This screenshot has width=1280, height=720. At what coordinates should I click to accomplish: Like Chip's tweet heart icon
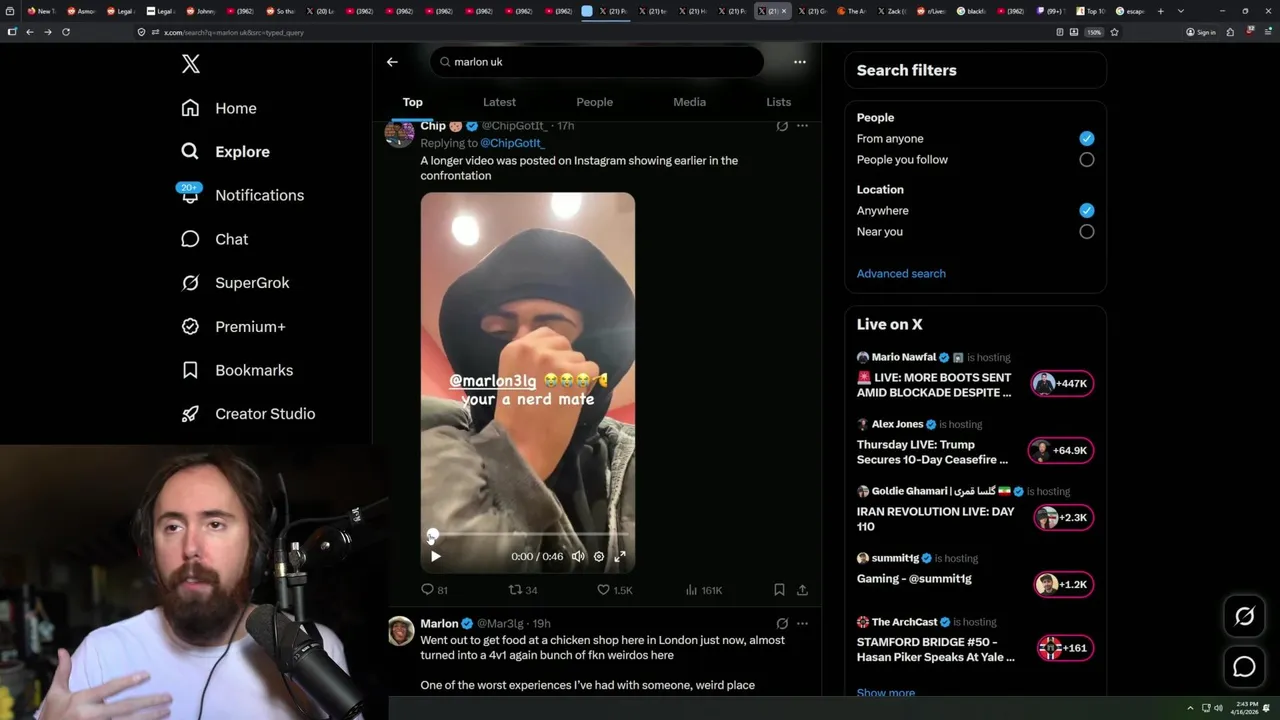pos(603,590)
